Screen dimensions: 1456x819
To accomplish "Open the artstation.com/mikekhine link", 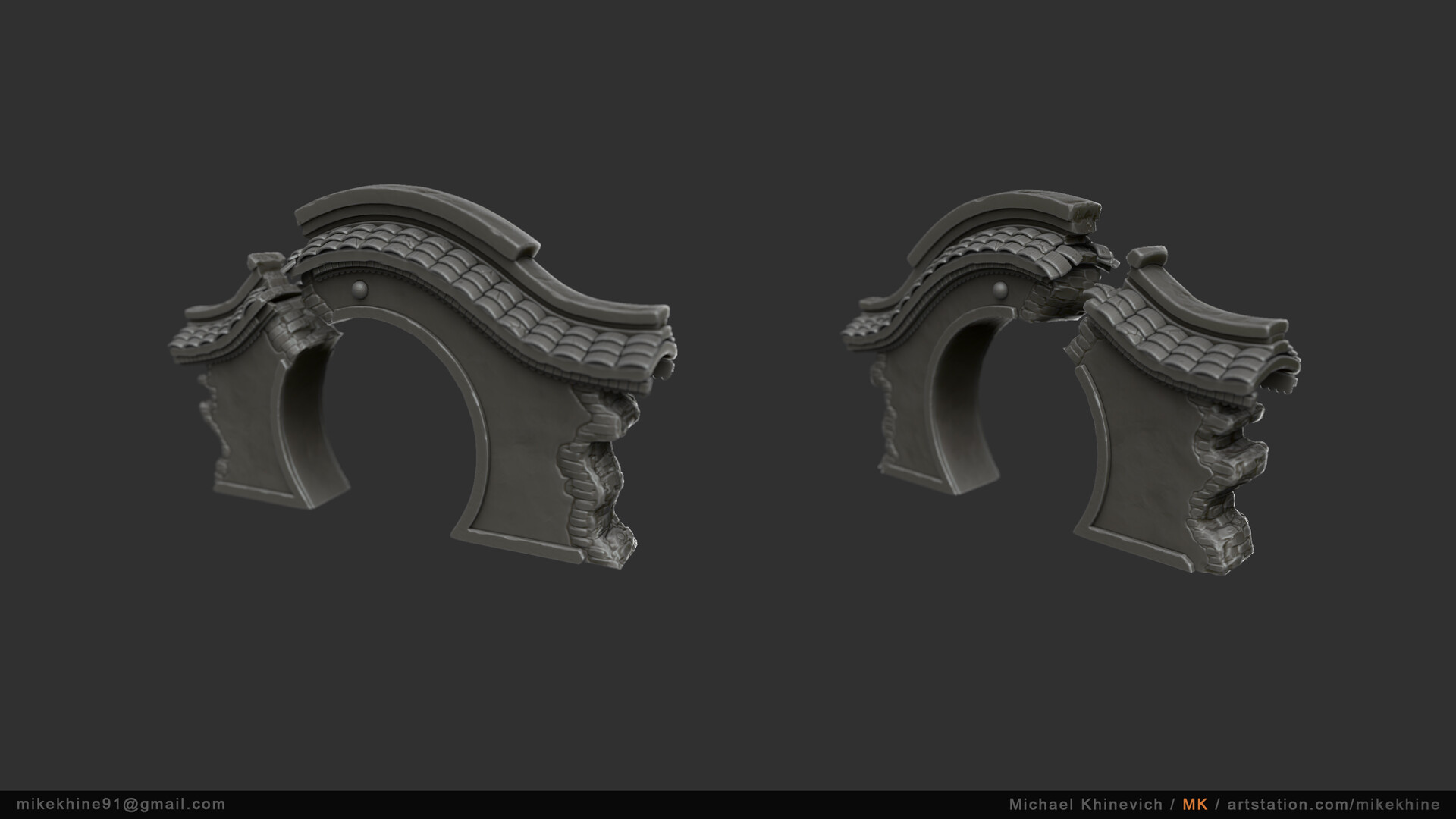I will pos(1333,805).
